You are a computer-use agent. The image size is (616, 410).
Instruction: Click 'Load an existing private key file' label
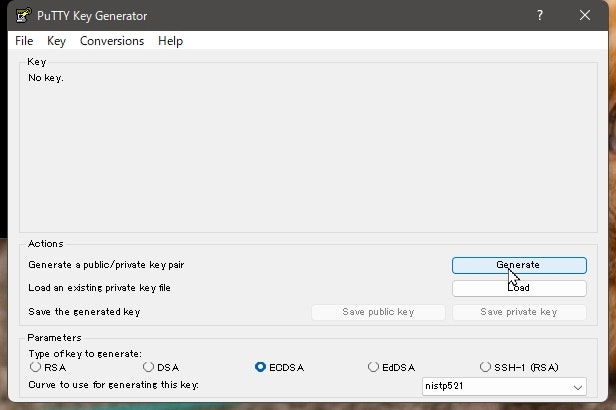(x=99, y=288)
